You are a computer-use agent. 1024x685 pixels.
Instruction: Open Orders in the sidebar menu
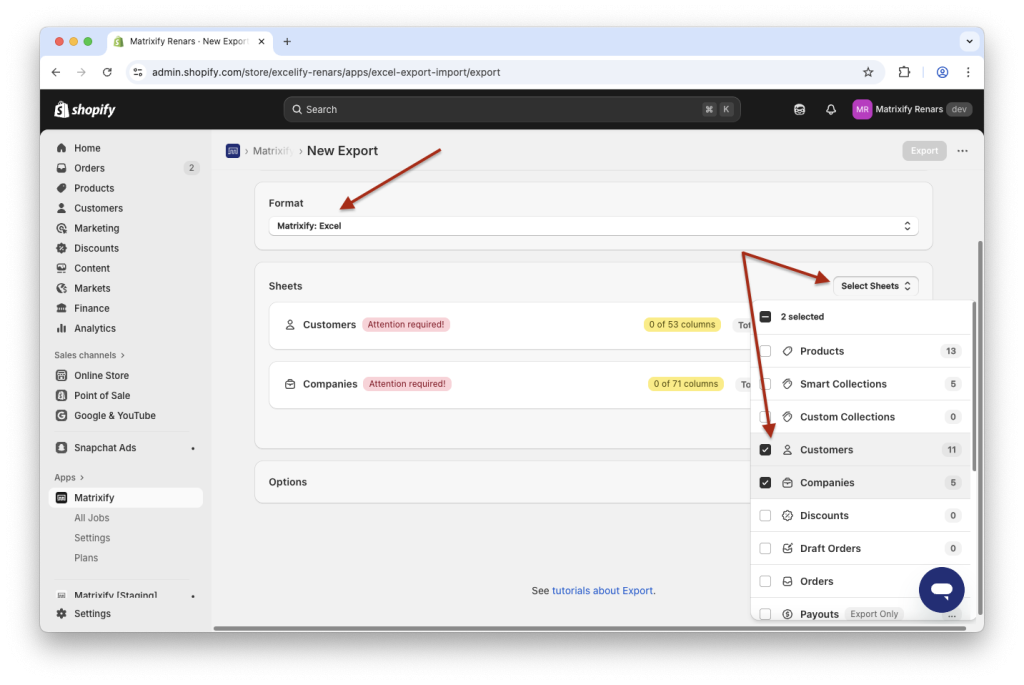point(89,168)
